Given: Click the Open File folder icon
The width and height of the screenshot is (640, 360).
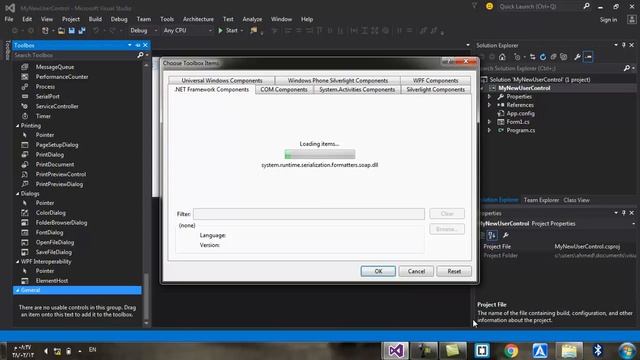Looking at the screenshot, I should (x=61, y=31).
